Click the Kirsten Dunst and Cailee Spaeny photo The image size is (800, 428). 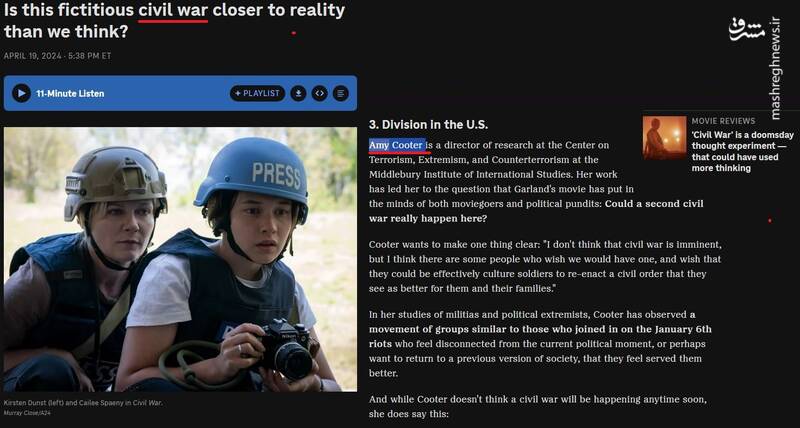point(180,259)
